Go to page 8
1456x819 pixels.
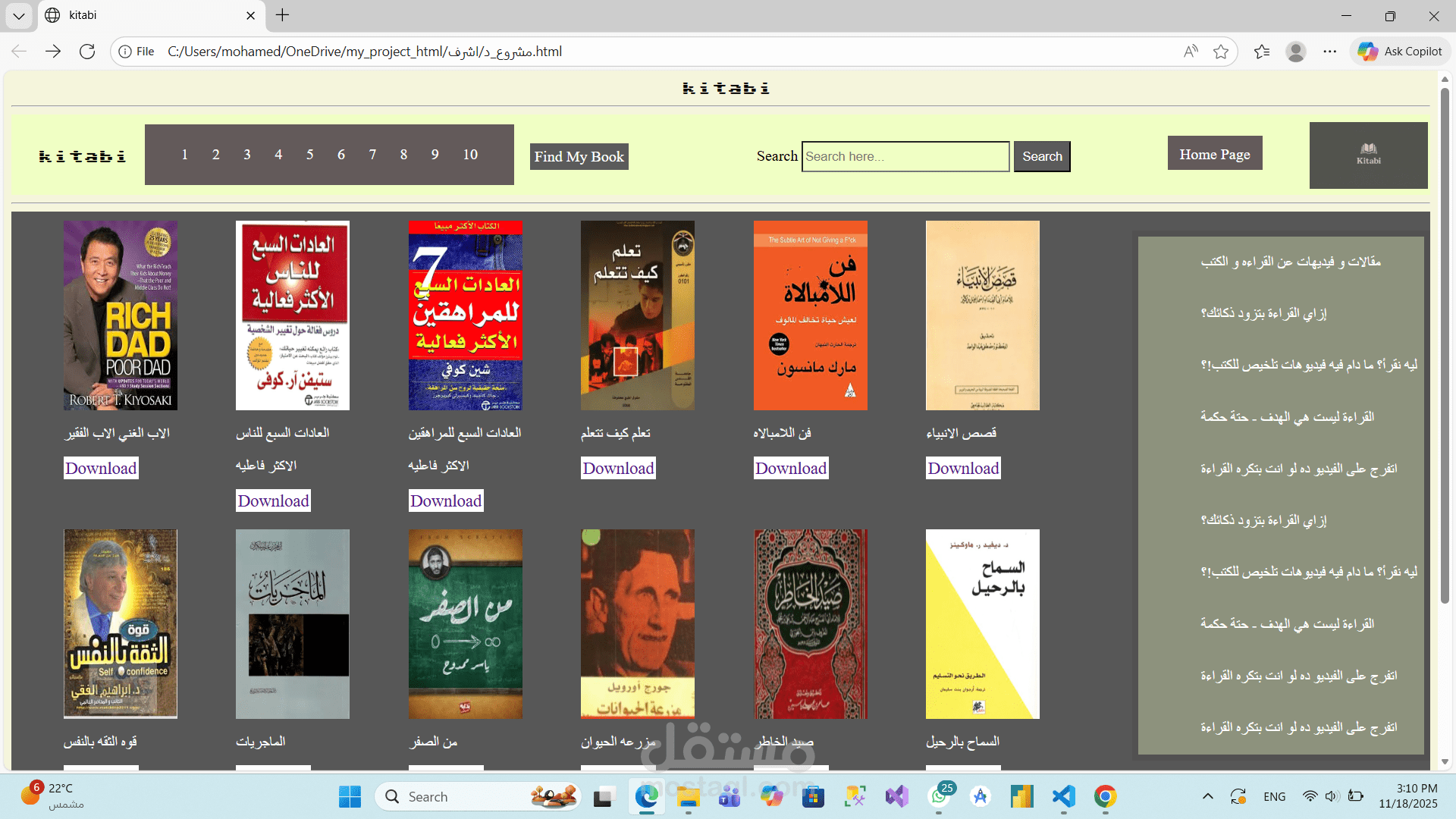(x=403, y=155)
